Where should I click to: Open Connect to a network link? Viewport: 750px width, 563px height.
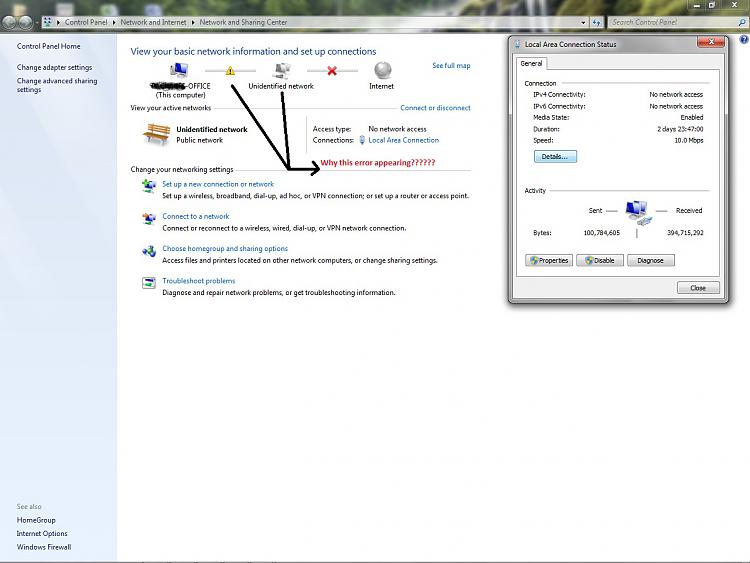click(x=196, y=216)
